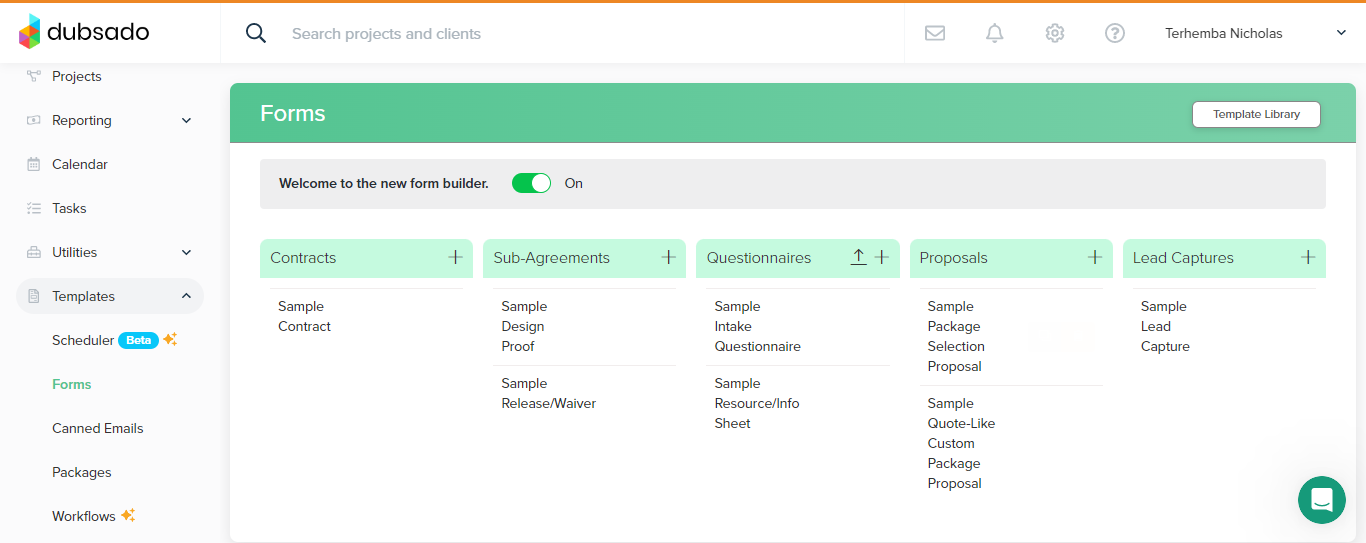This screenshot has width=1366, height=543.
Task: Open Workflows in the sidebar
Action: pos(84,516)
